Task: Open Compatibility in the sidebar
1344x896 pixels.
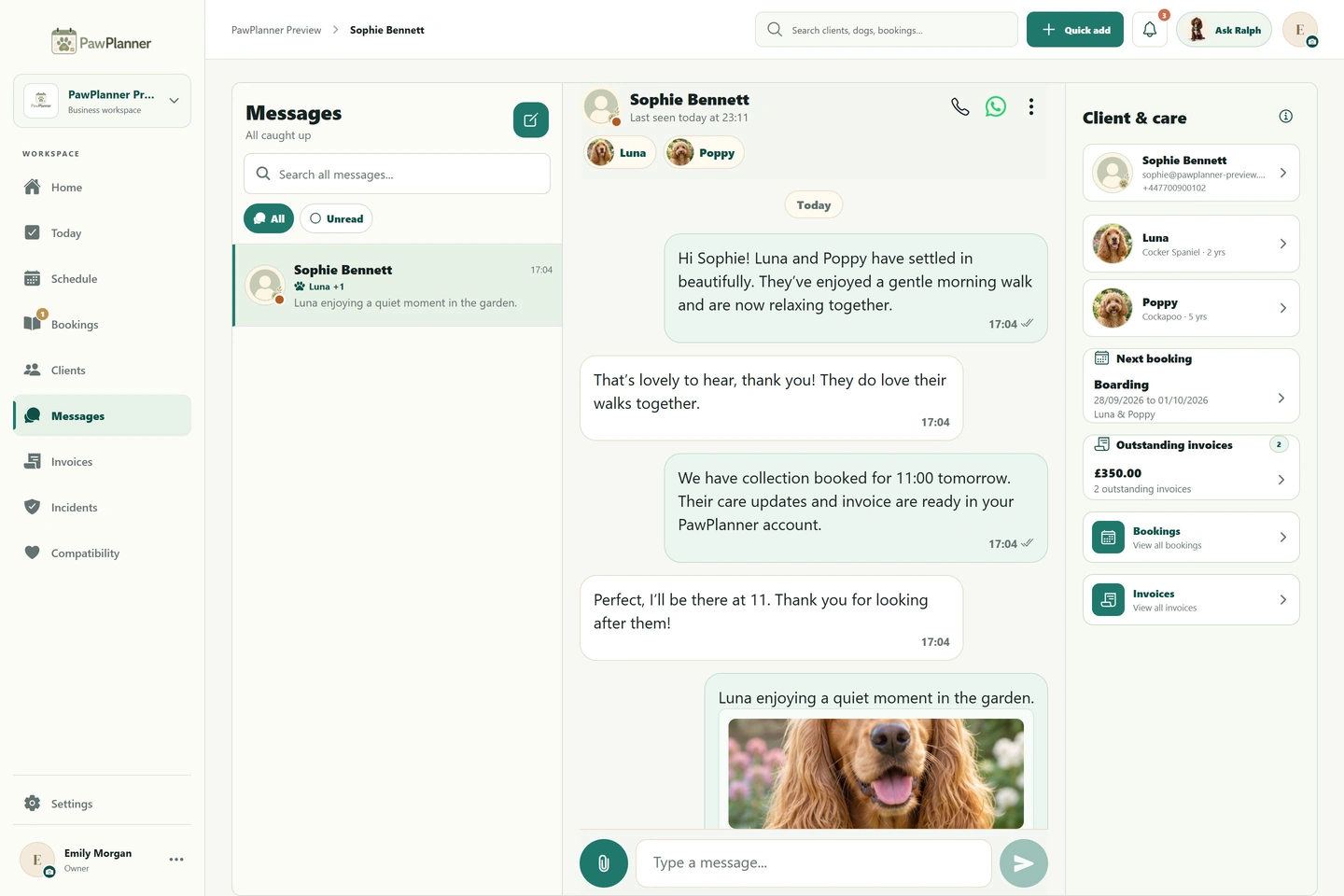Action: pyautogui.click(x=102, y=553)
